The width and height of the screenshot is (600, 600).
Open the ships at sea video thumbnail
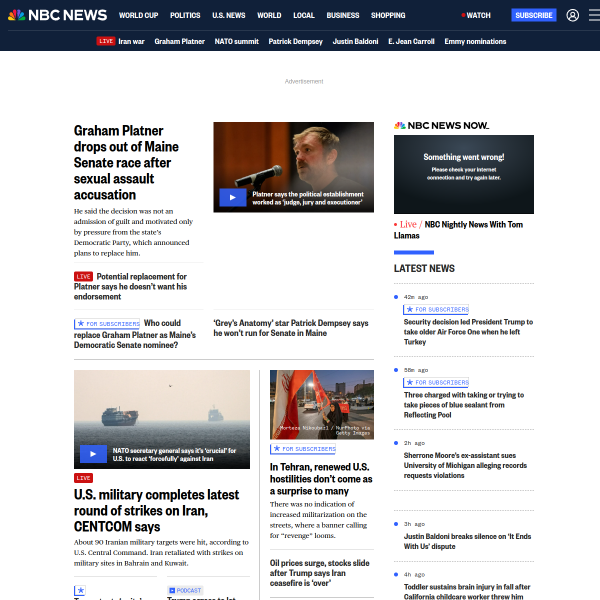point(162,419)
